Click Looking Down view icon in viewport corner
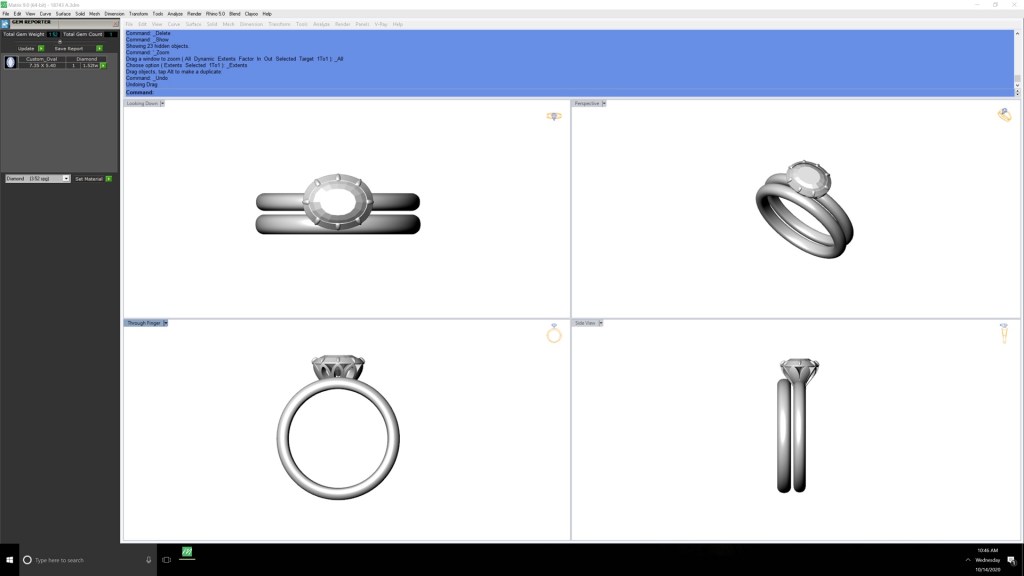The height and width of the screenshot is (576, 1024). [554, 116]
